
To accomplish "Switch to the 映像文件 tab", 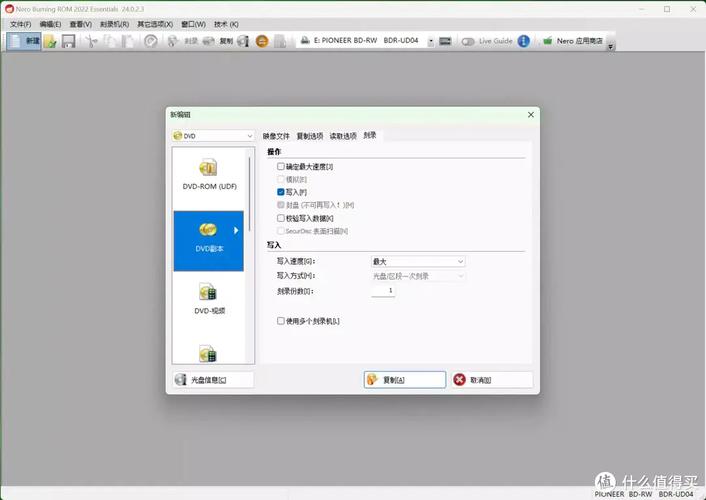I will tap(276, 136).
